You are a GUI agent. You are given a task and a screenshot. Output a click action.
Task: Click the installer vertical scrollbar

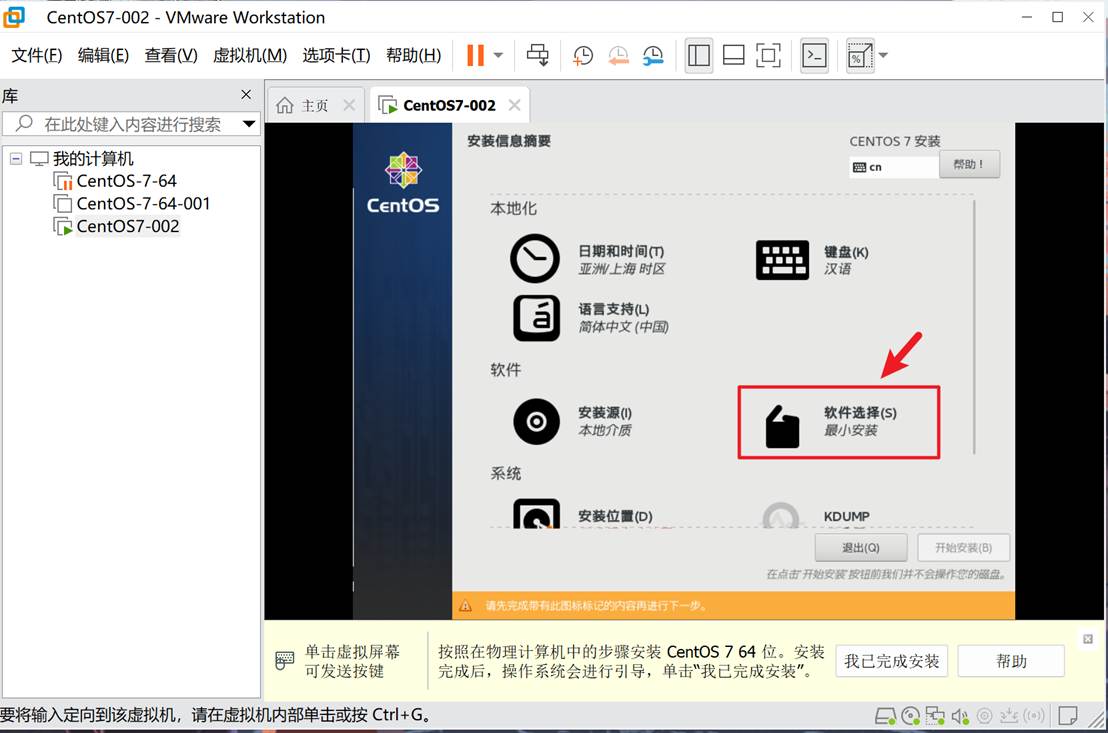[974, 327]
